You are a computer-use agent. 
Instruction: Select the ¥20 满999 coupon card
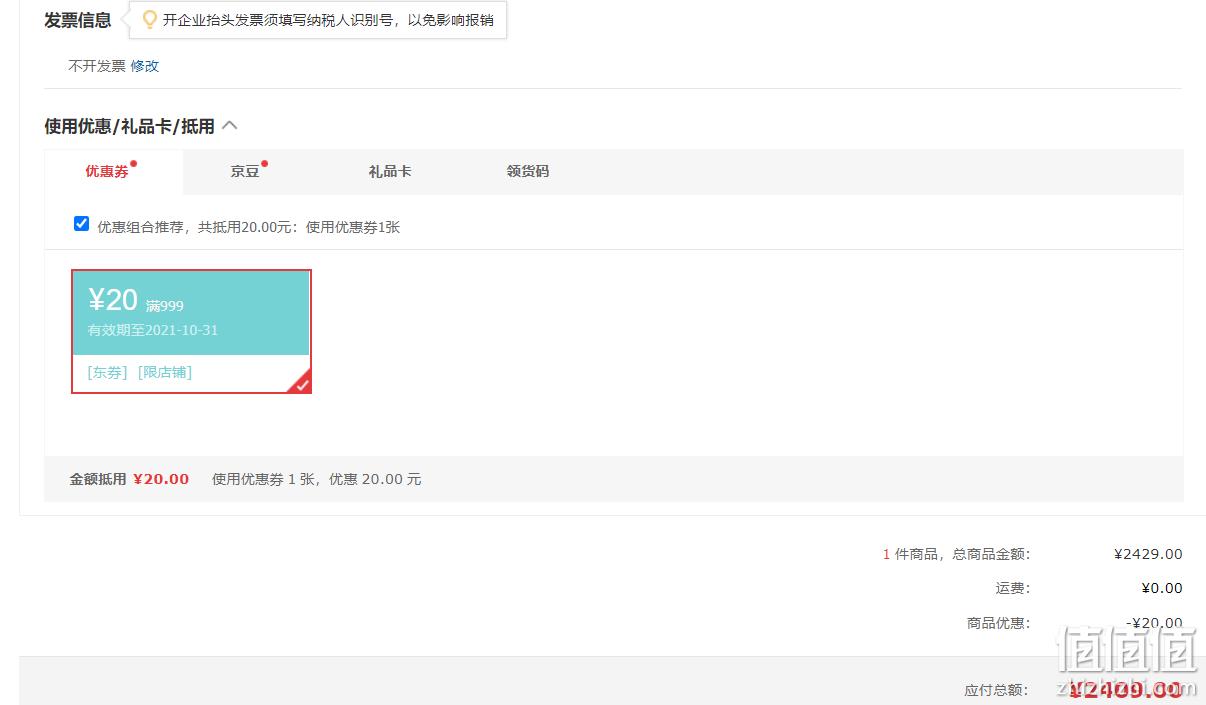pos(191,331)
